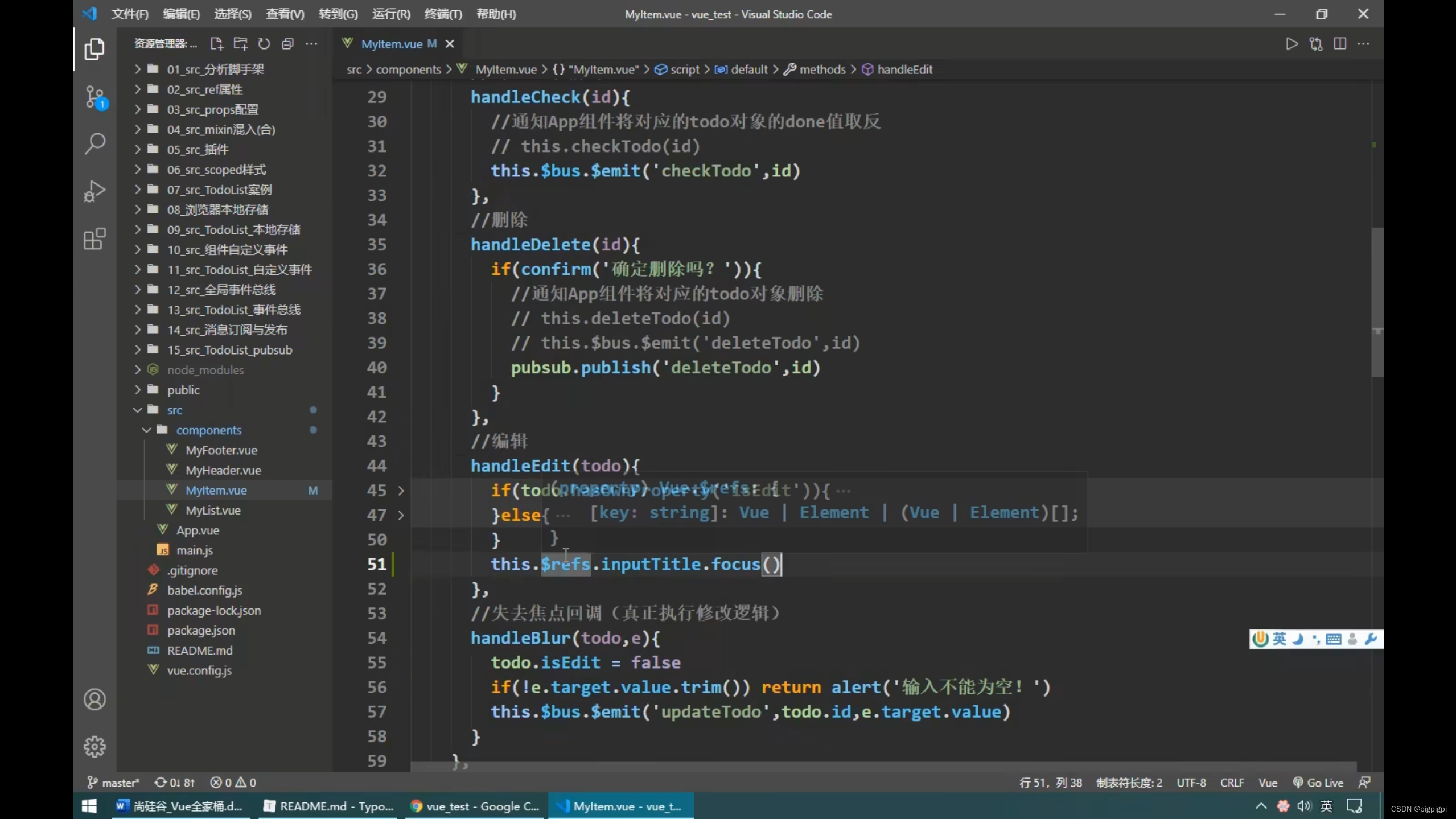Open the Run and Debug view
1456x819 pixels.
(94, 191)
